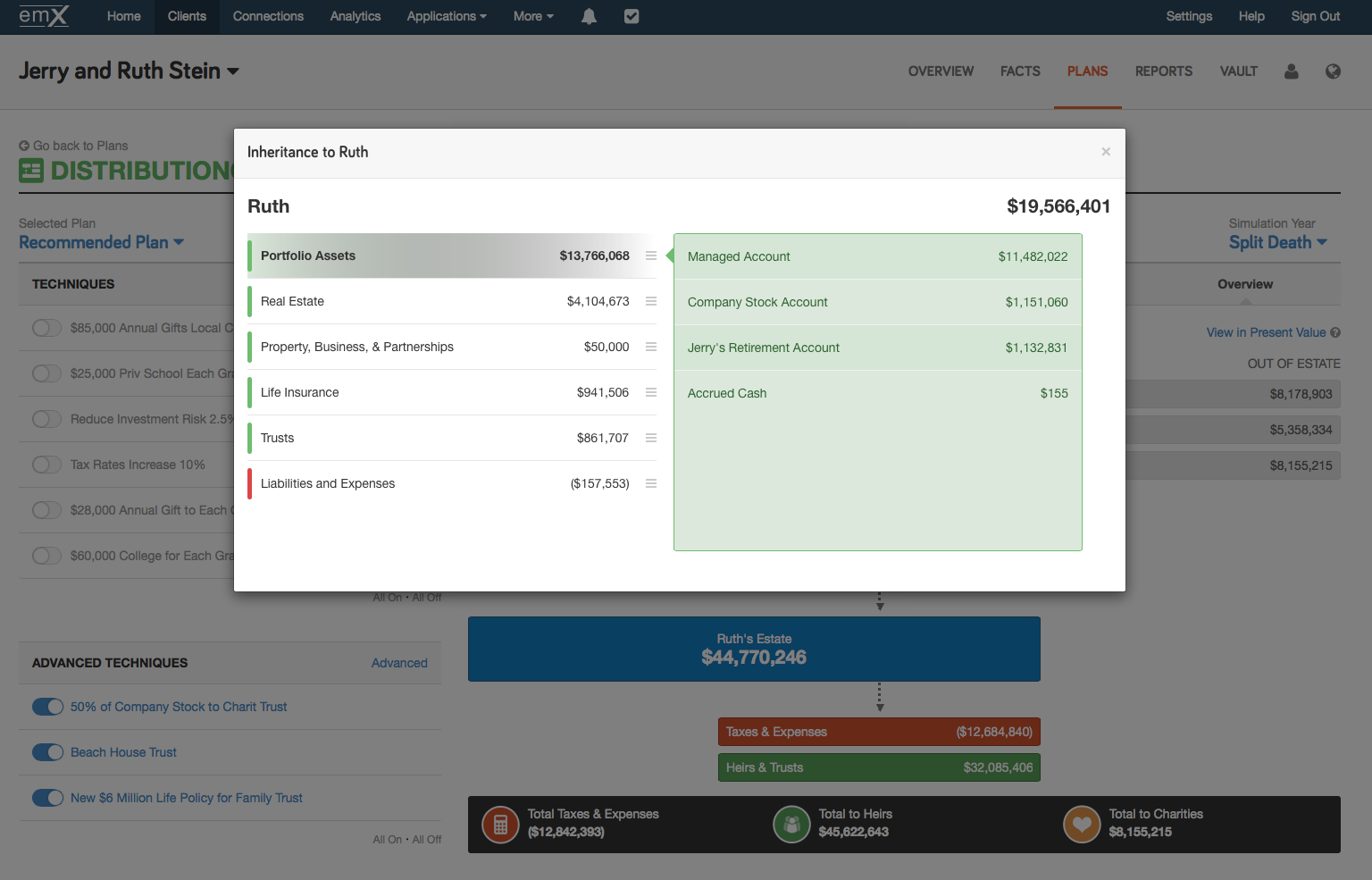Click drag handle for Life Insurance row
Viewport: 1372px width, 880px height.
(651, 392)
